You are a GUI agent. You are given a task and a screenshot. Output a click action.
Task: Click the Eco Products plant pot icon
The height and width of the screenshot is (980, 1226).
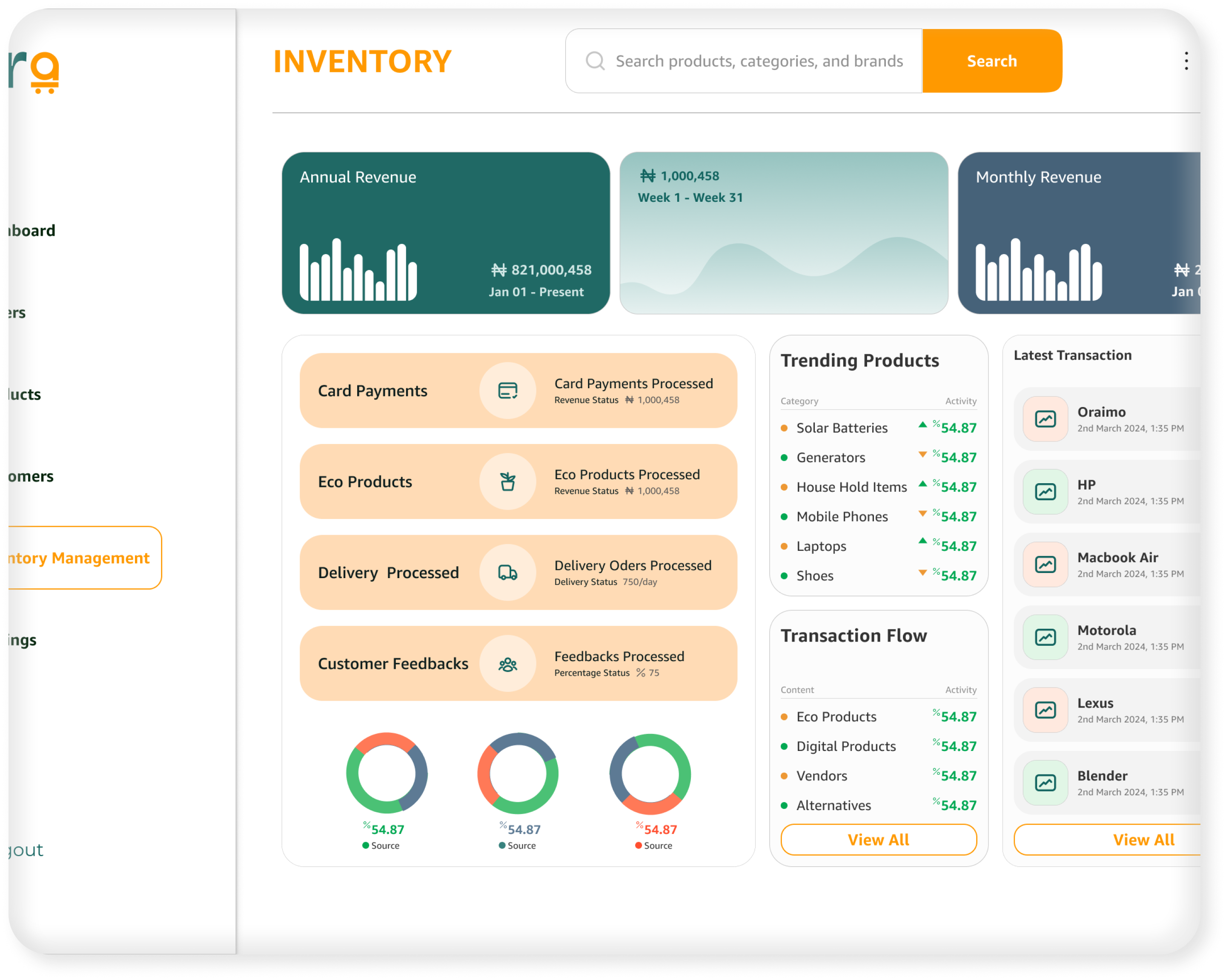(x=507, y=482)
